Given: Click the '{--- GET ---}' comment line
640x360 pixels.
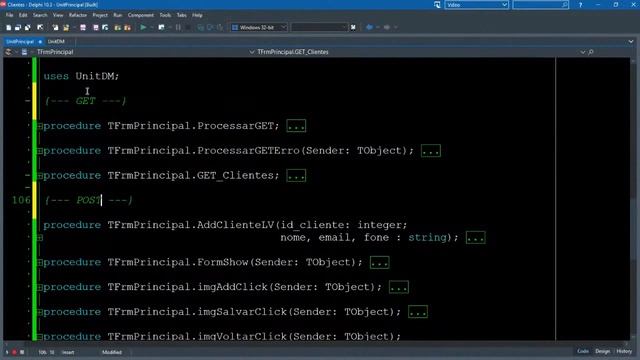Looking at the screenshot, I should point(85,101).
